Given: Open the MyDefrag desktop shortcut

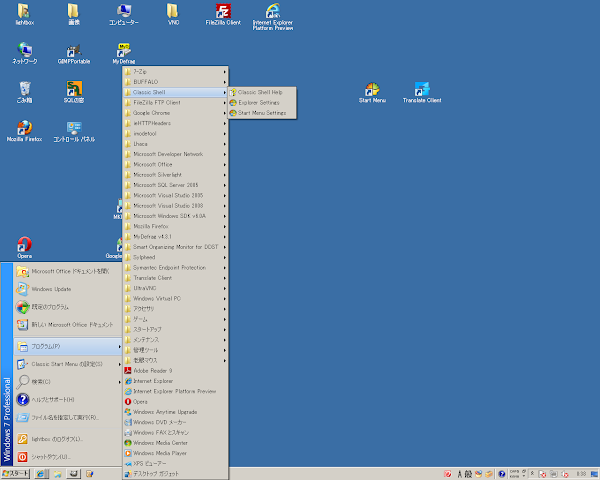Looking at the screenshot, I should (x=124, y=54).
